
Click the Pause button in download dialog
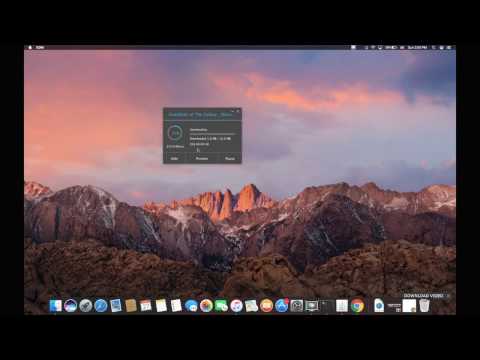230,158
